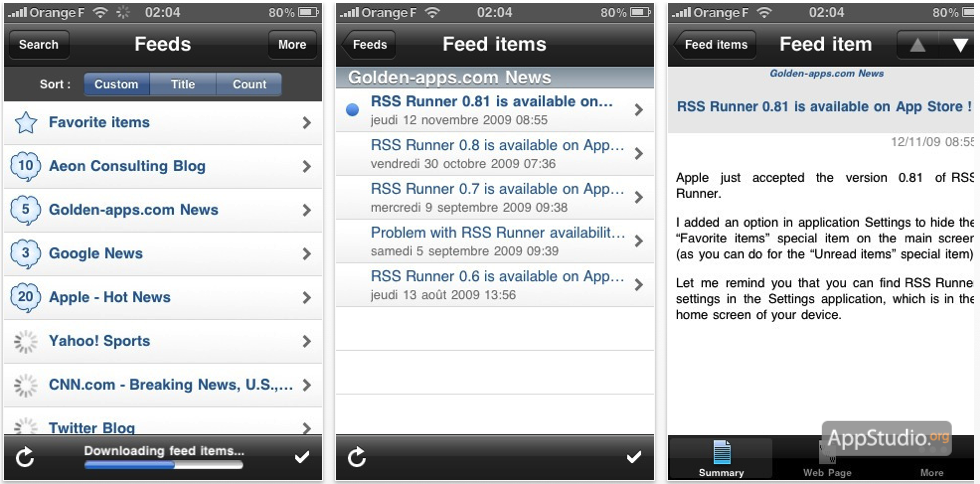Sort feeds by Count
The height and width of the screenshot is (484, 980).
click(249, 85)
